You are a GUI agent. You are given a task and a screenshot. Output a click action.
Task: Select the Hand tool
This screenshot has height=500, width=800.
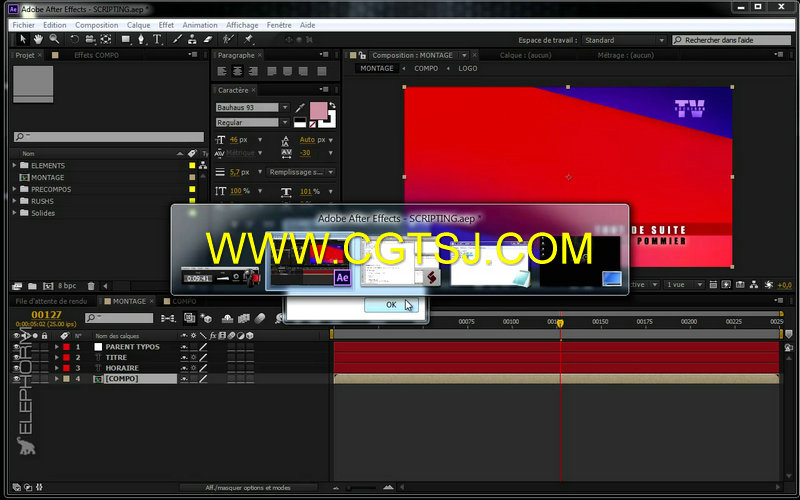point(38,39)
